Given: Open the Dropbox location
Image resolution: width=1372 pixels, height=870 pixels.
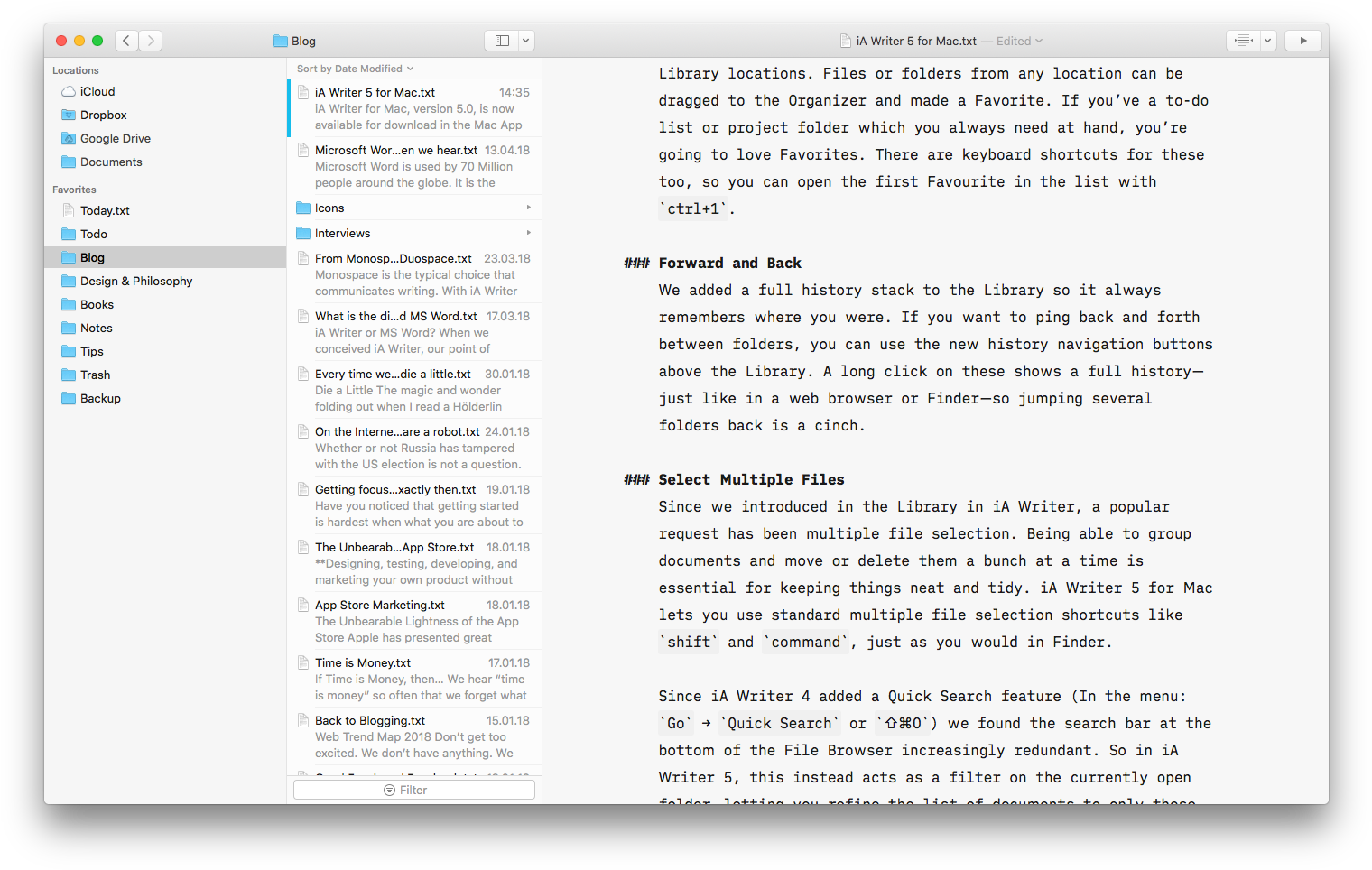Looking at the screenshot, I should pos(103,115).
